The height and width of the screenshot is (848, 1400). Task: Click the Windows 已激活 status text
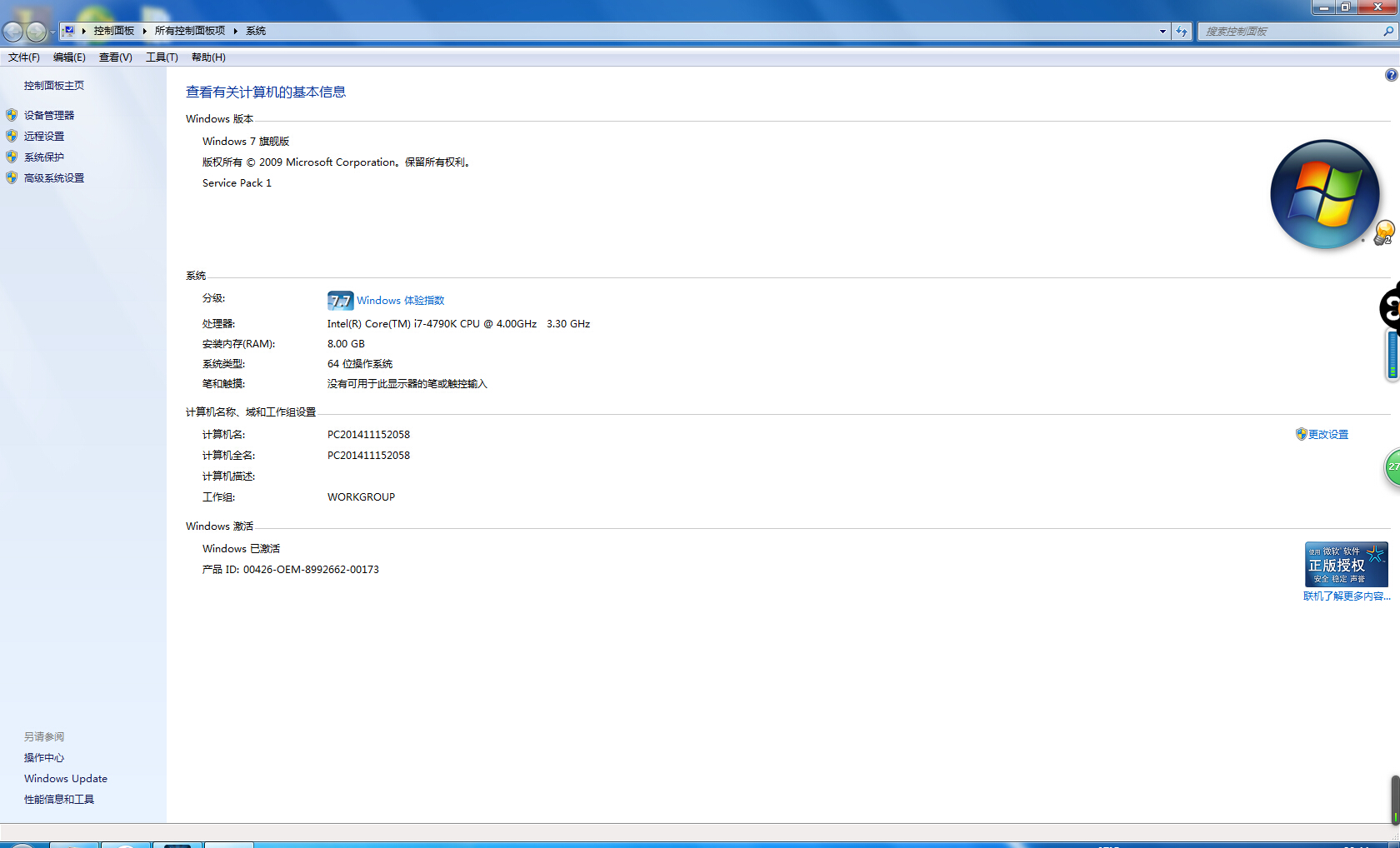click(x=241, y=549)
